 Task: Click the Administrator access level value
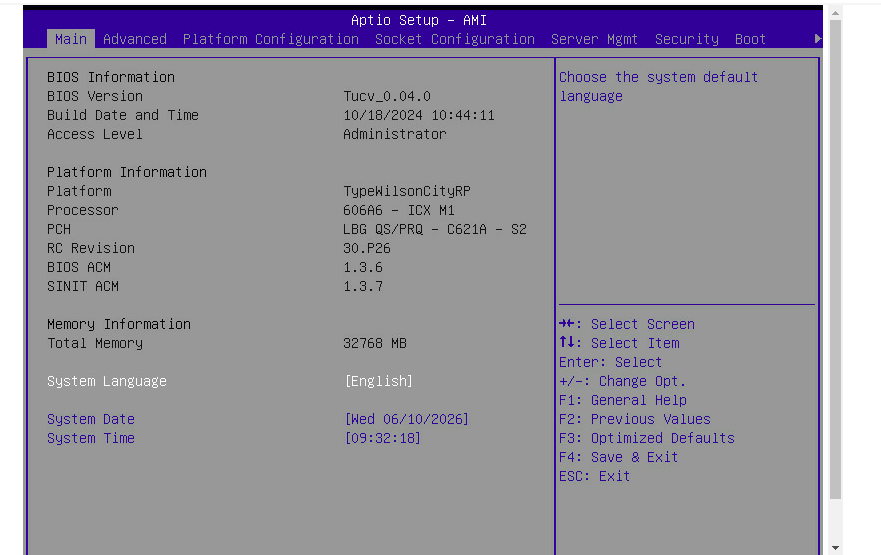(x=395, y=134)
